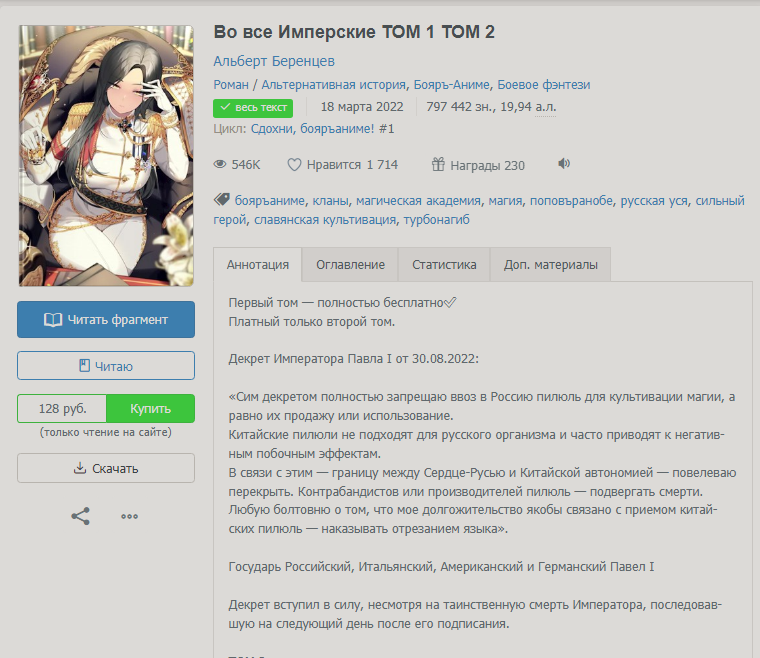Open the Статистика tab

(444, 265)
